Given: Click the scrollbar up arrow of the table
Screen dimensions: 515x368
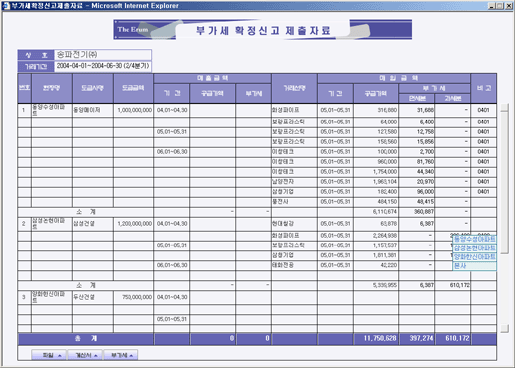Looking at the screenshot, I should point(505,107).
